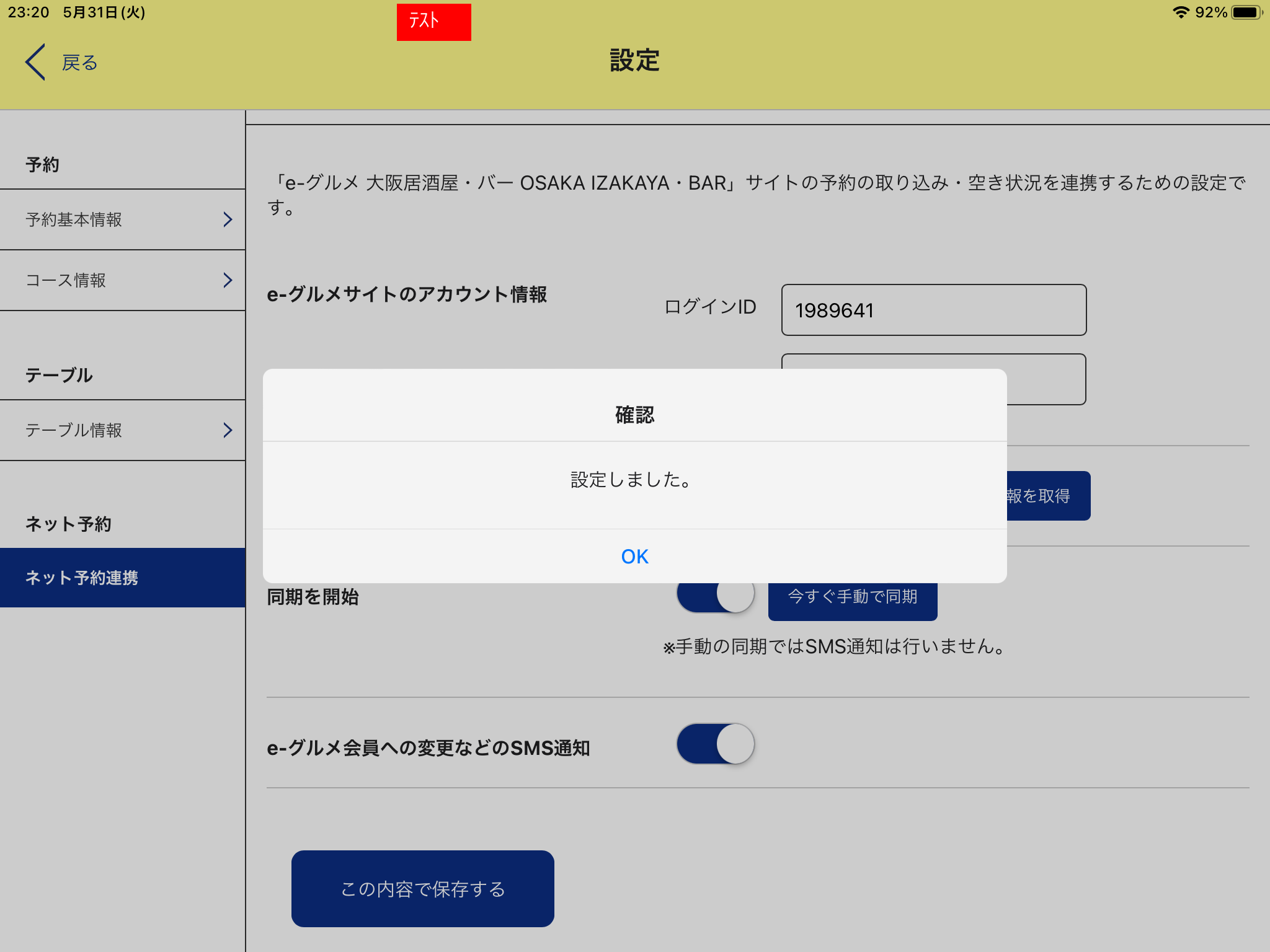The width and height of the screenshot is (1270, 952).
Task: Click the ※手動の同期ではSMS通知は行いません note
Action: click(834, 646)
